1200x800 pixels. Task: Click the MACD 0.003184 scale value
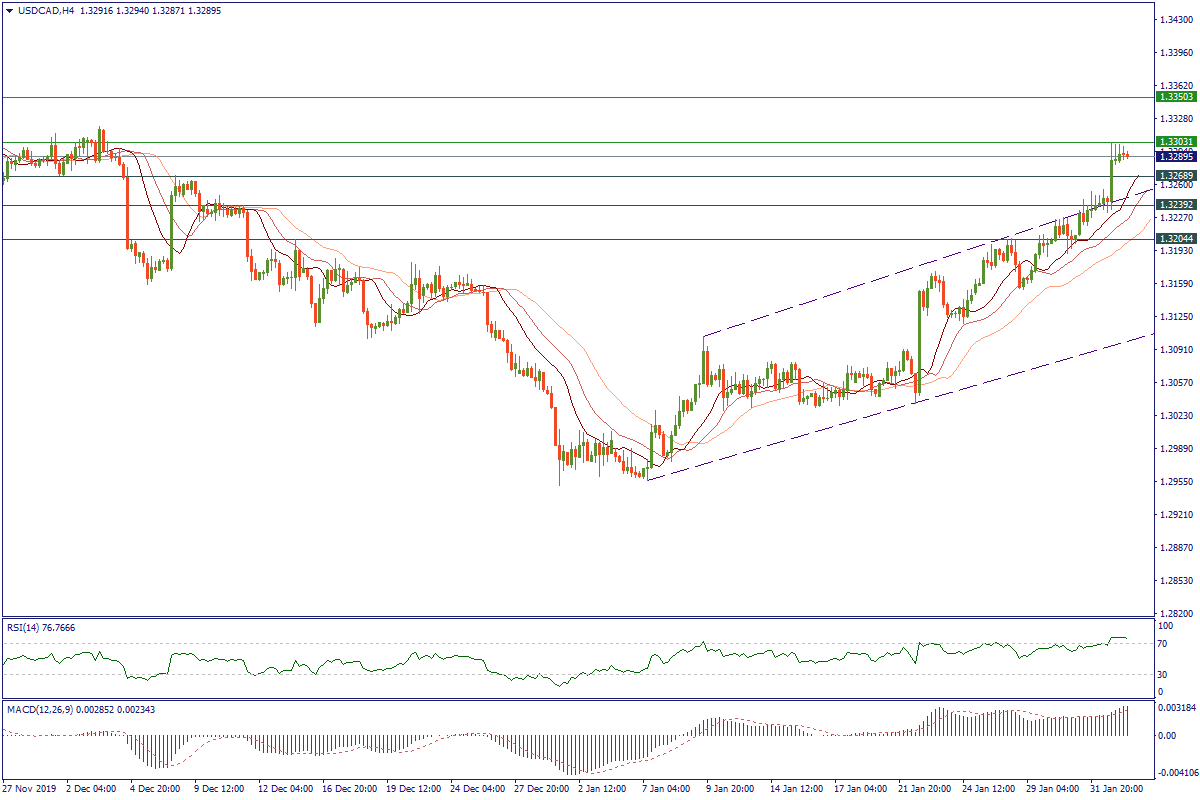(x=1175, y=708)
